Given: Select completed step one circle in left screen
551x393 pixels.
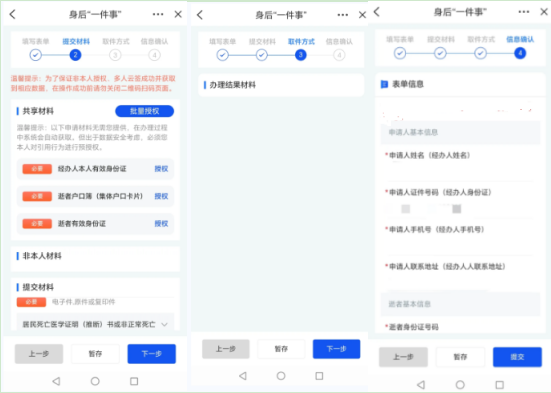Looking at the screenshot, I should (x=35, y=55).
